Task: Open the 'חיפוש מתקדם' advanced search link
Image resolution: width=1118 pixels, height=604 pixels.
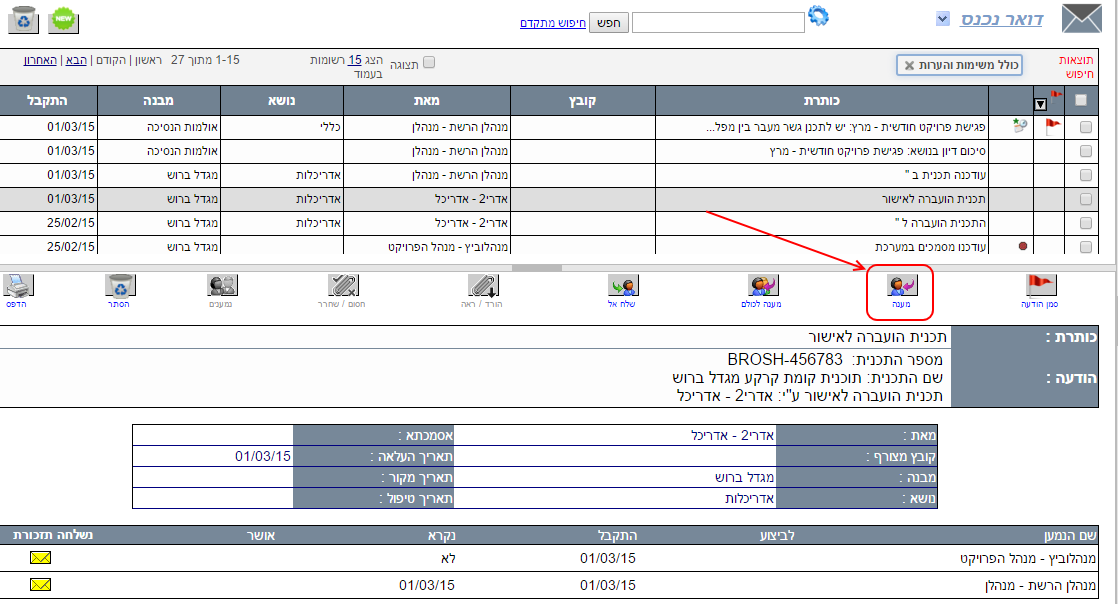Action: click(551, 22)
